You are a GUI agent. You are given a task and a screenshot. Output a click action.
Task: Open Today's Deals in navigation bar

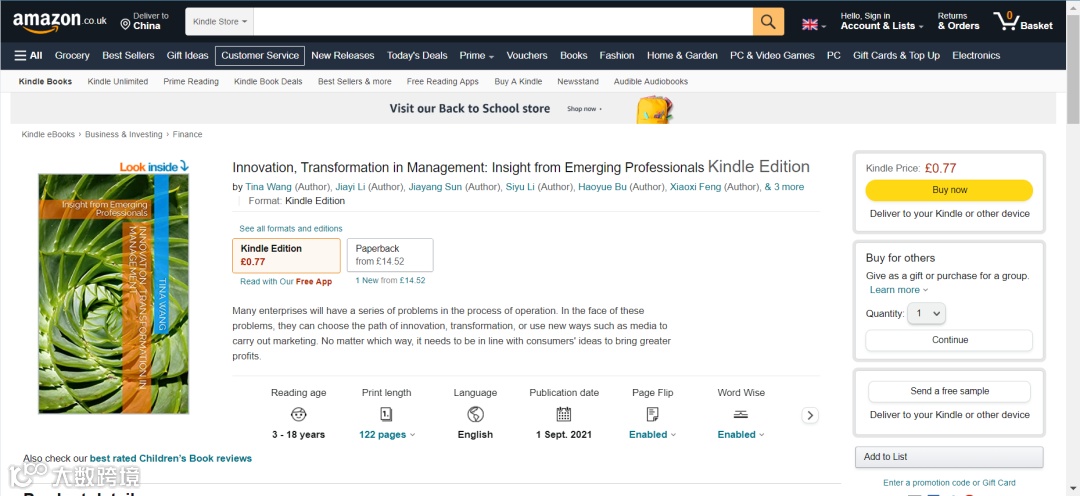(417, 56)
